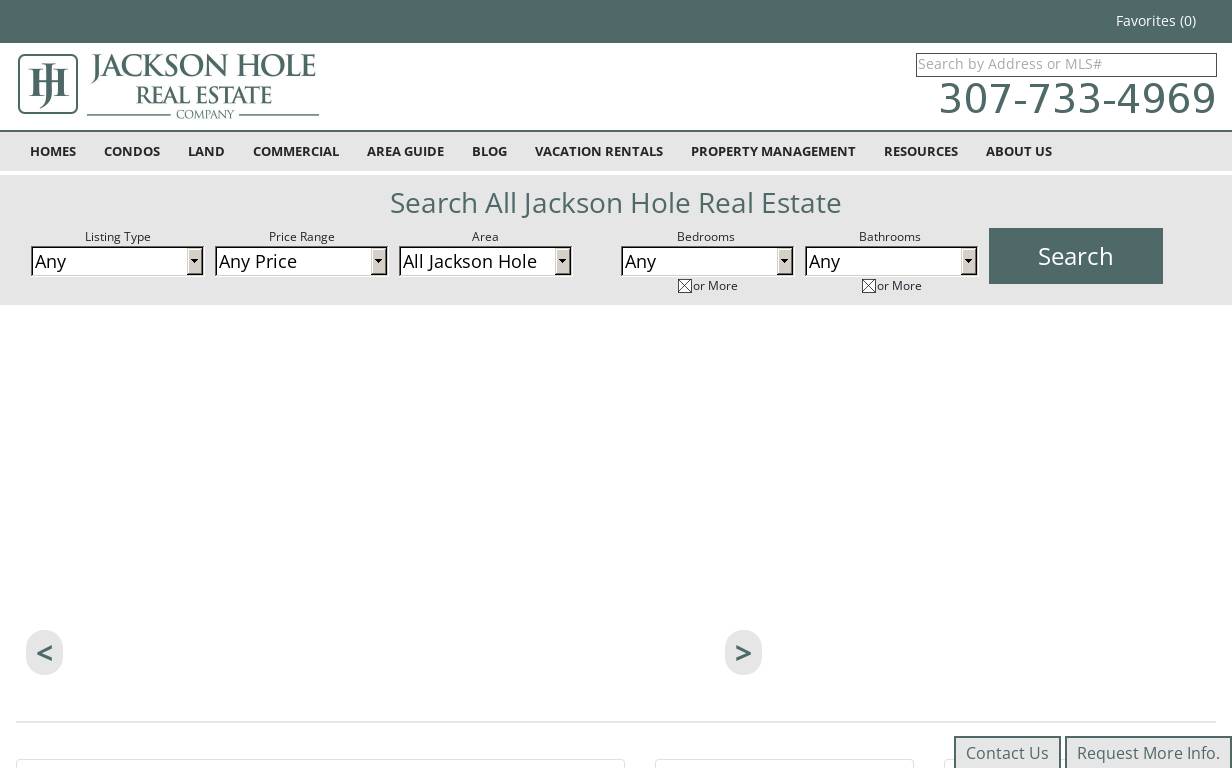Viewport: 1232px width, 768px height.
Task: Click the Contact Us button
Action: [x=1007, y=753]
